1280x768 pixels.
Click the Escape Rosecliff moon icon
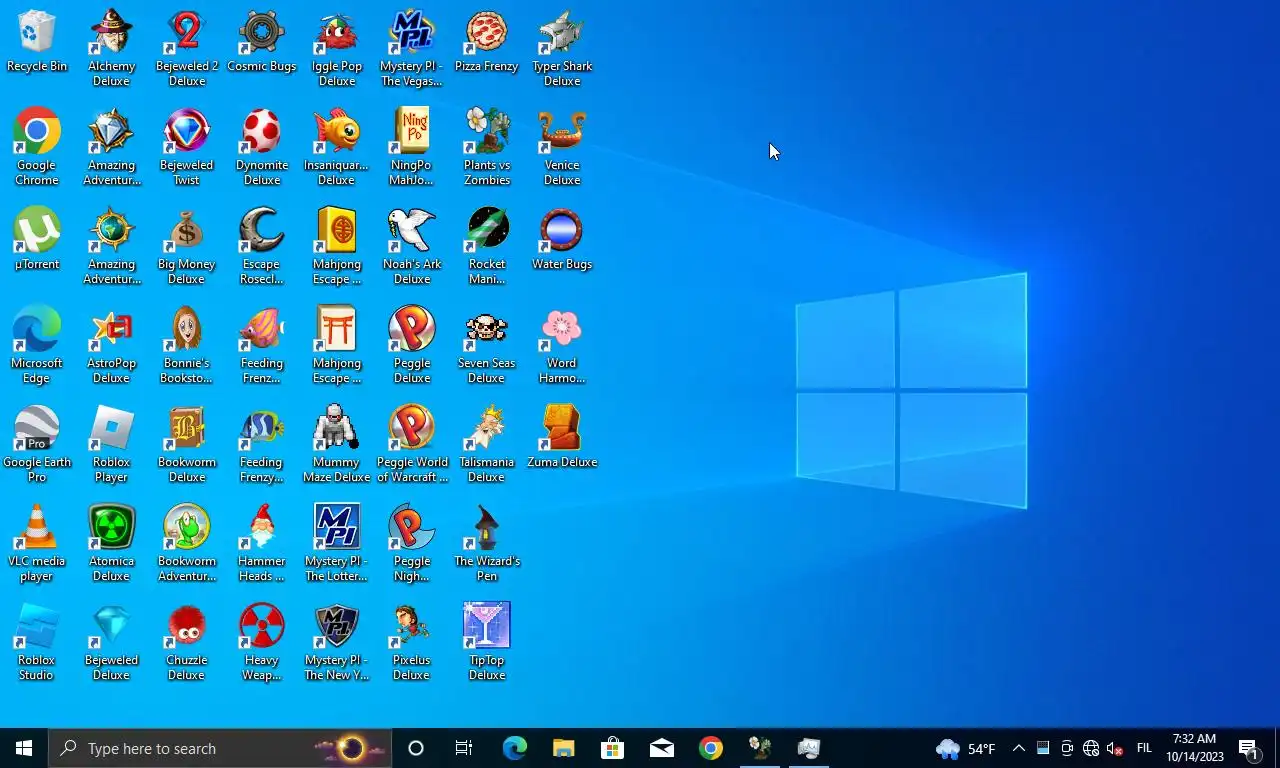click(x=262, y=246)
